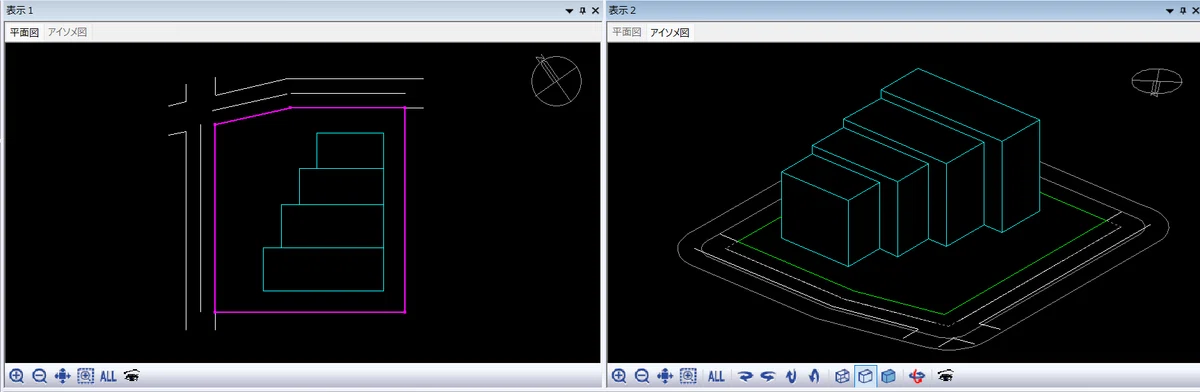Click the compass in the isometric view
The height and width of the screenshot is (392, 1200).
coord(1156,81)
